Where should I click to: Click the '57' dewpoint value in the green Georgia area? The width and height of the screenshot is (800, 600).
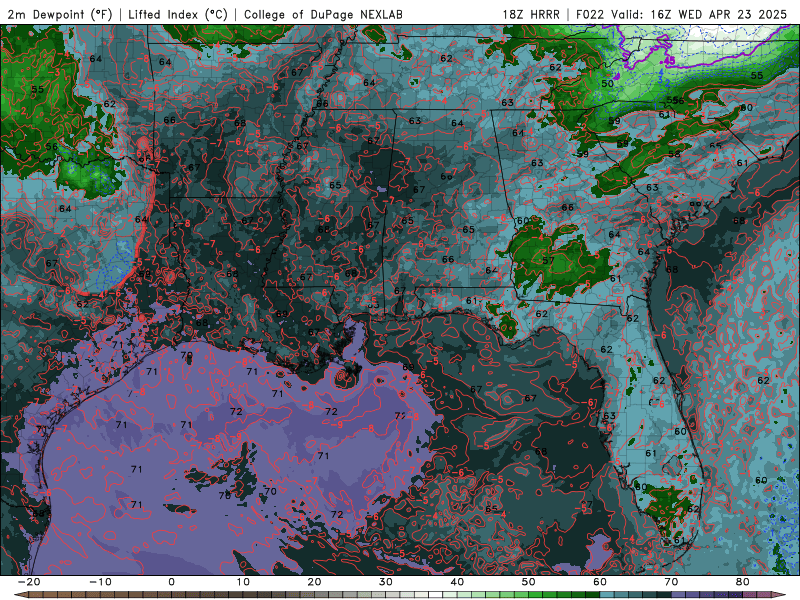548,260
